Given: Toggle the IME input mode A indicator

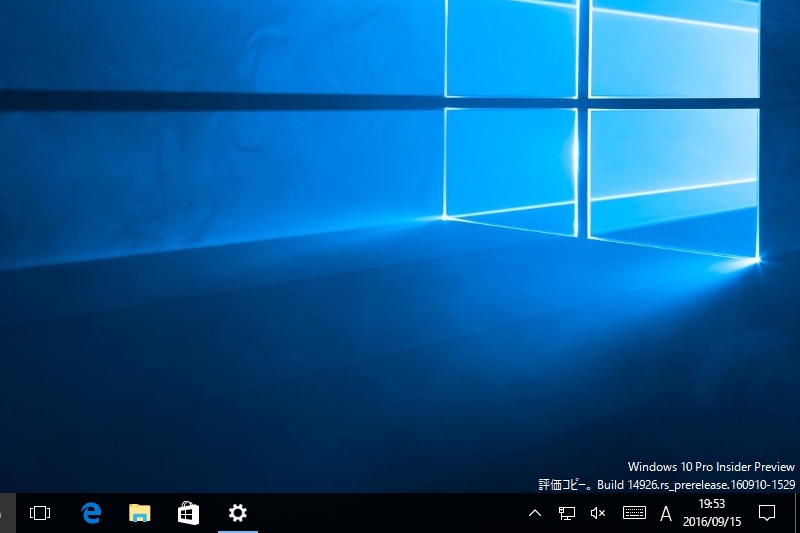Looking at the screenshot, I should click(665, 513).
